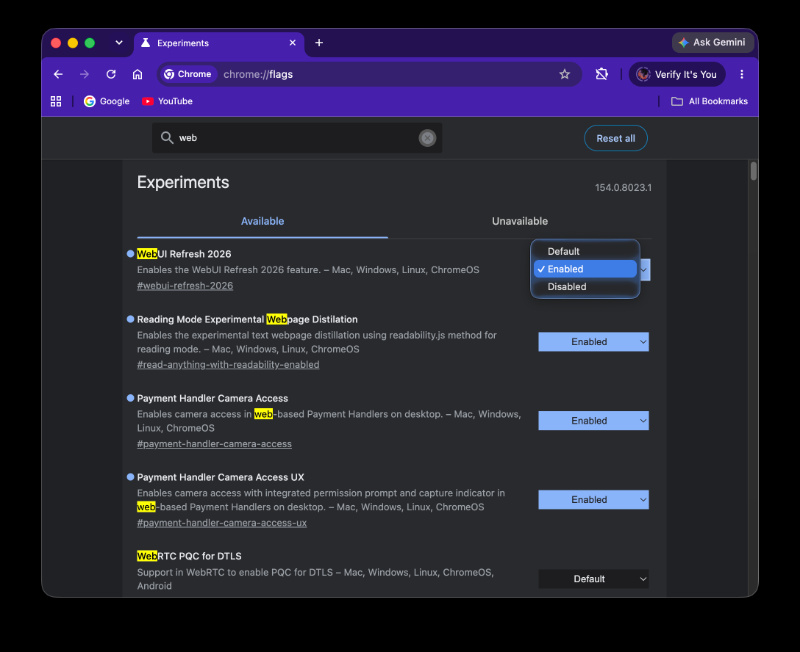Screen dimensions: 800x652
Task: Click the WebUI Refresh 2026 dropdown arrow
Action: click(x=644, y=270)
